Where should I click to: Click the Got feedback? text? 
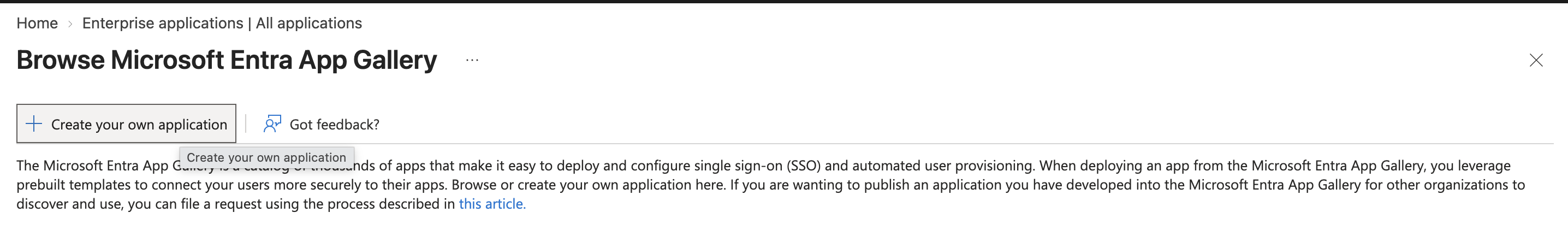334,125
